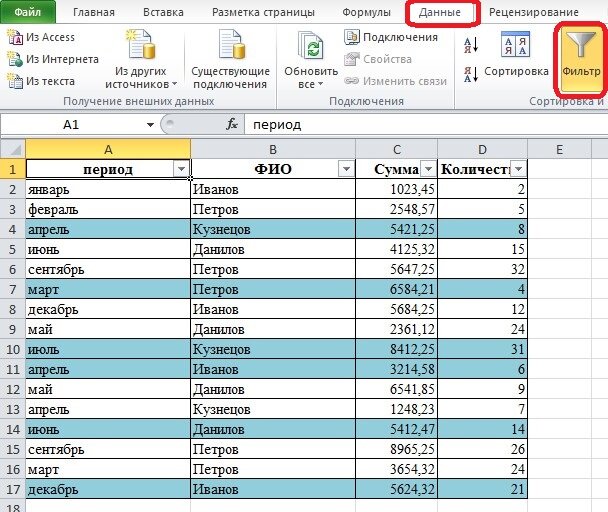This screenshot has height=512, width=608.
Task: Open Подключения workbook connections
Action: coord(391,37)
